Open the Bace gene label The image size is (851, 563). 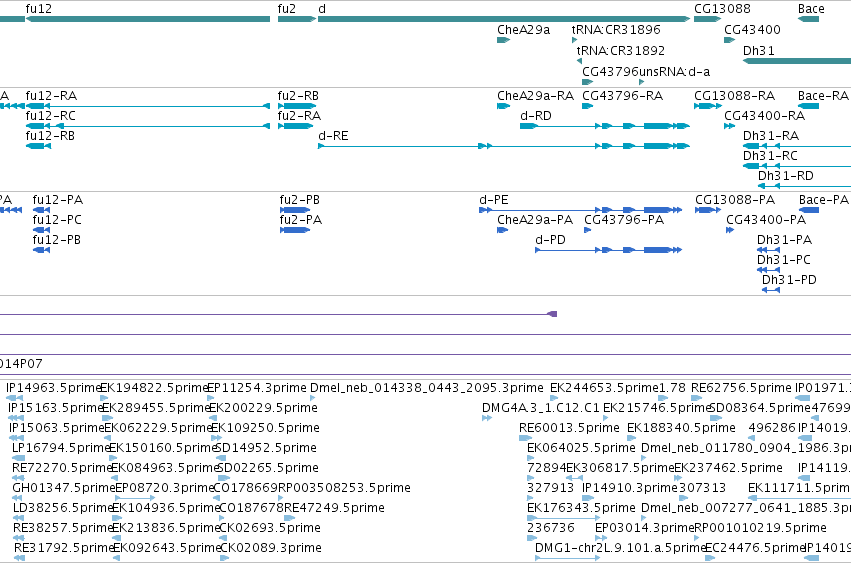pyautogui.click(x=811, y=9)
